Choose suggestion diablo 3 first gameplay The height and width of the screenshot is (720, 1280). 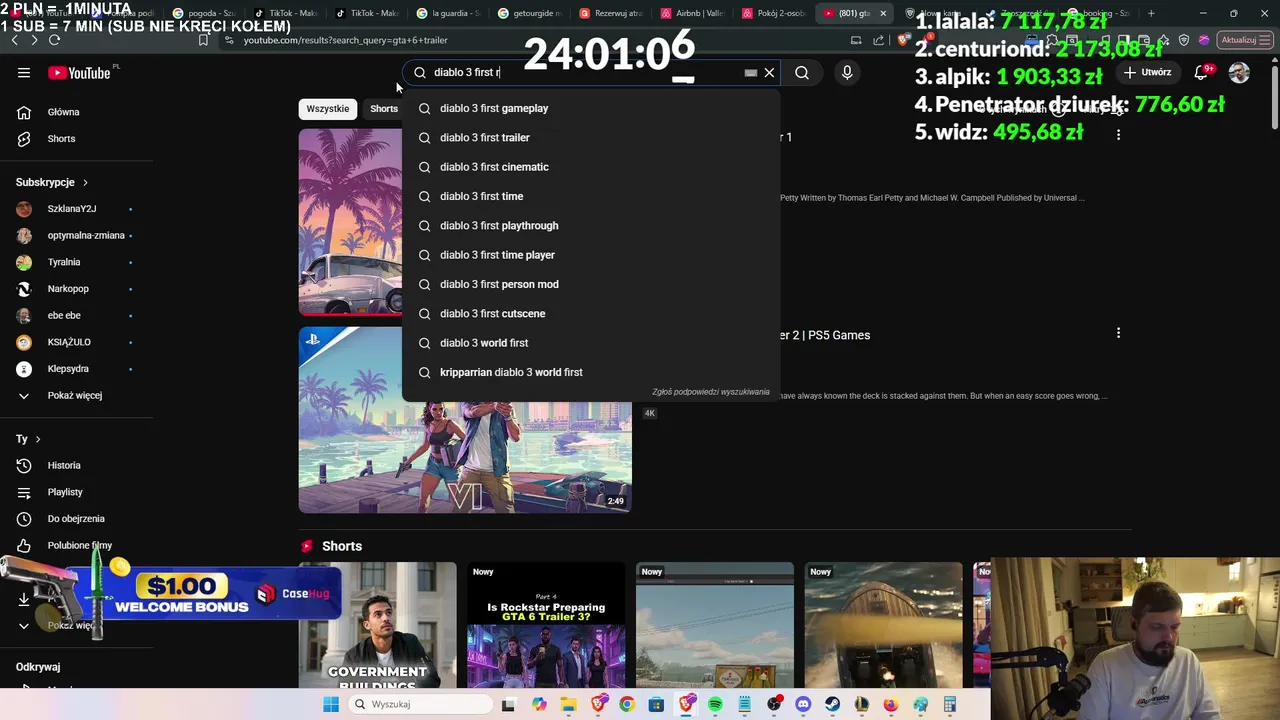[591, 108]
